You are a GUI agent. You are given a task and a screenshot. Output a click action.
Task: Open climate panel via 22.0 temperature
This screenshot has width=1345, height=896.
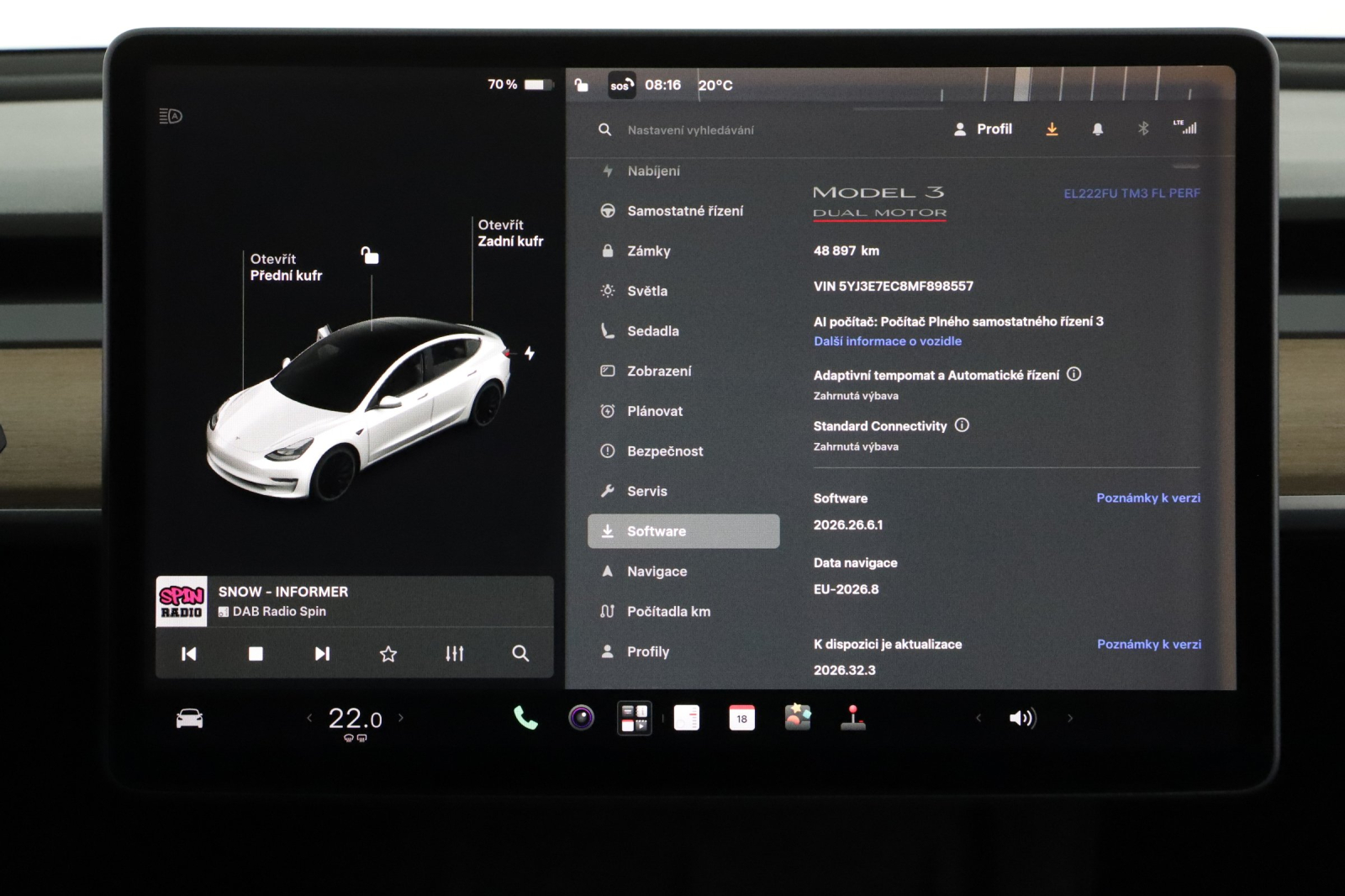tap(355, 719)
